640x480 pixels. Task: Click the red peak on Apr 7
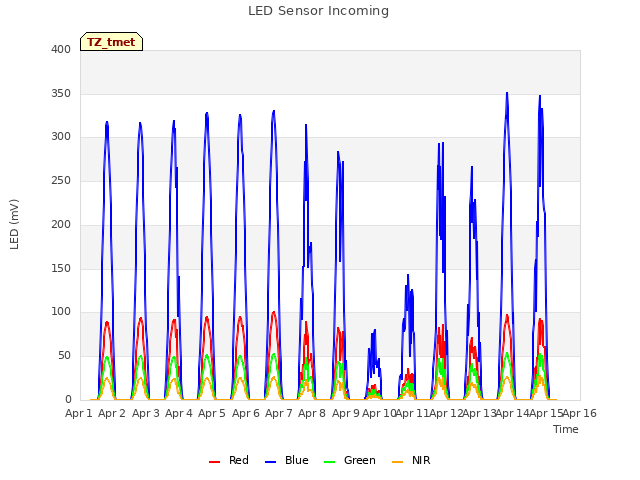[273, 312]
